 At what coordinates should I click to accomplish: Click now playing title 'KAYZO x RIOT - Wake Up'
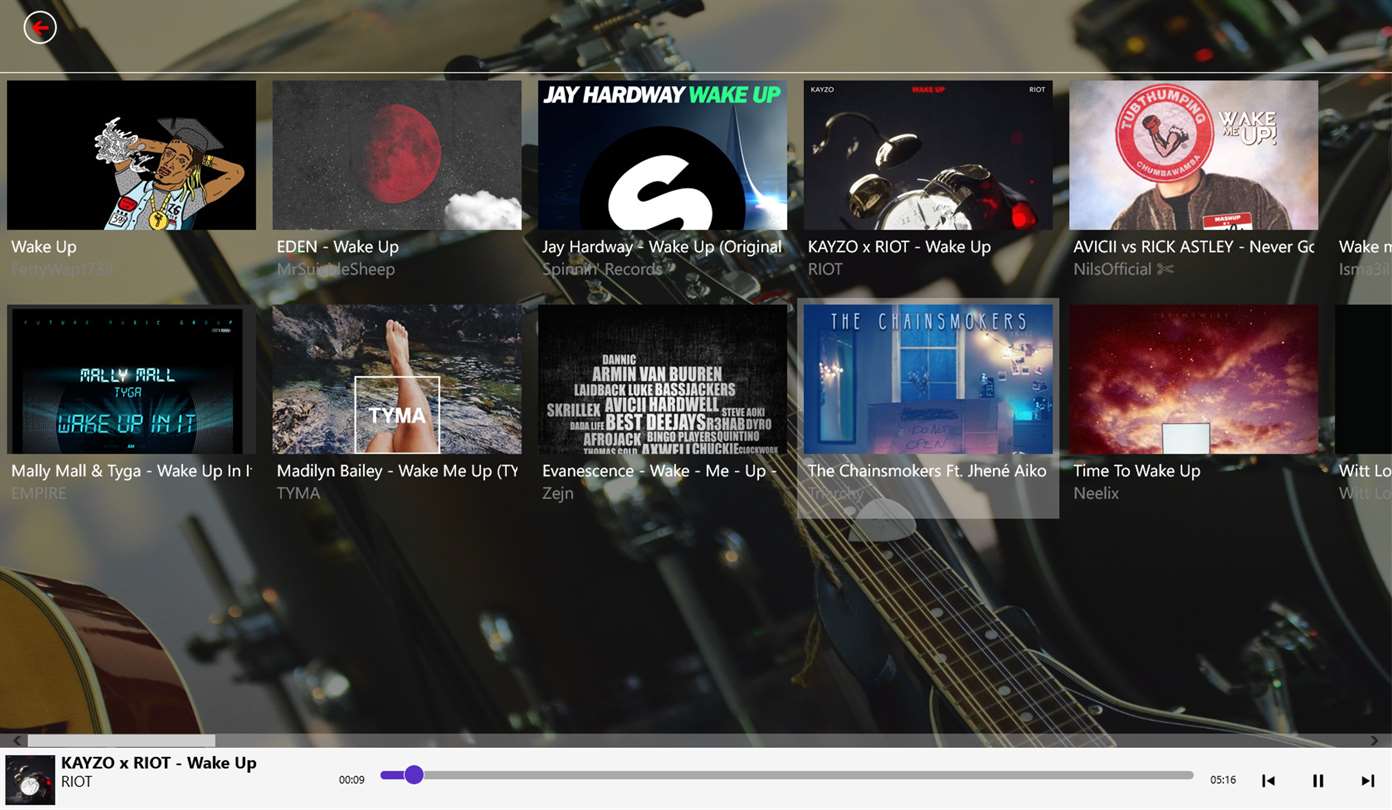(x=159, y=763)
